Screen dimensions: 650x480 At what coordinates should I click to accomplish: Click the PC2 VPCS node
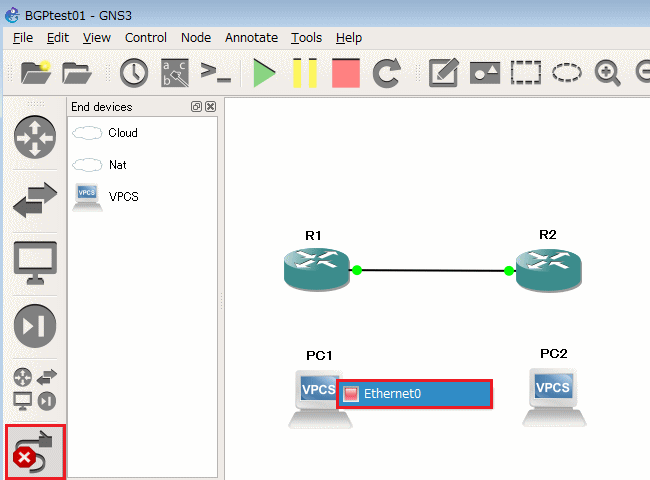pyautogui.click(x=554, y=397)
